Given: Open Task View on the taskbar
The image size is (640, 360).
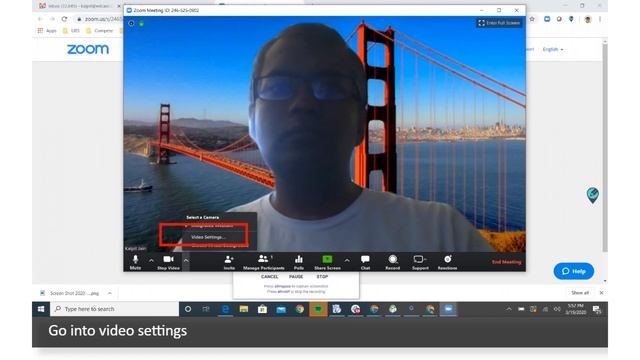Looking at the screenshot, I should tap(206, 309).
